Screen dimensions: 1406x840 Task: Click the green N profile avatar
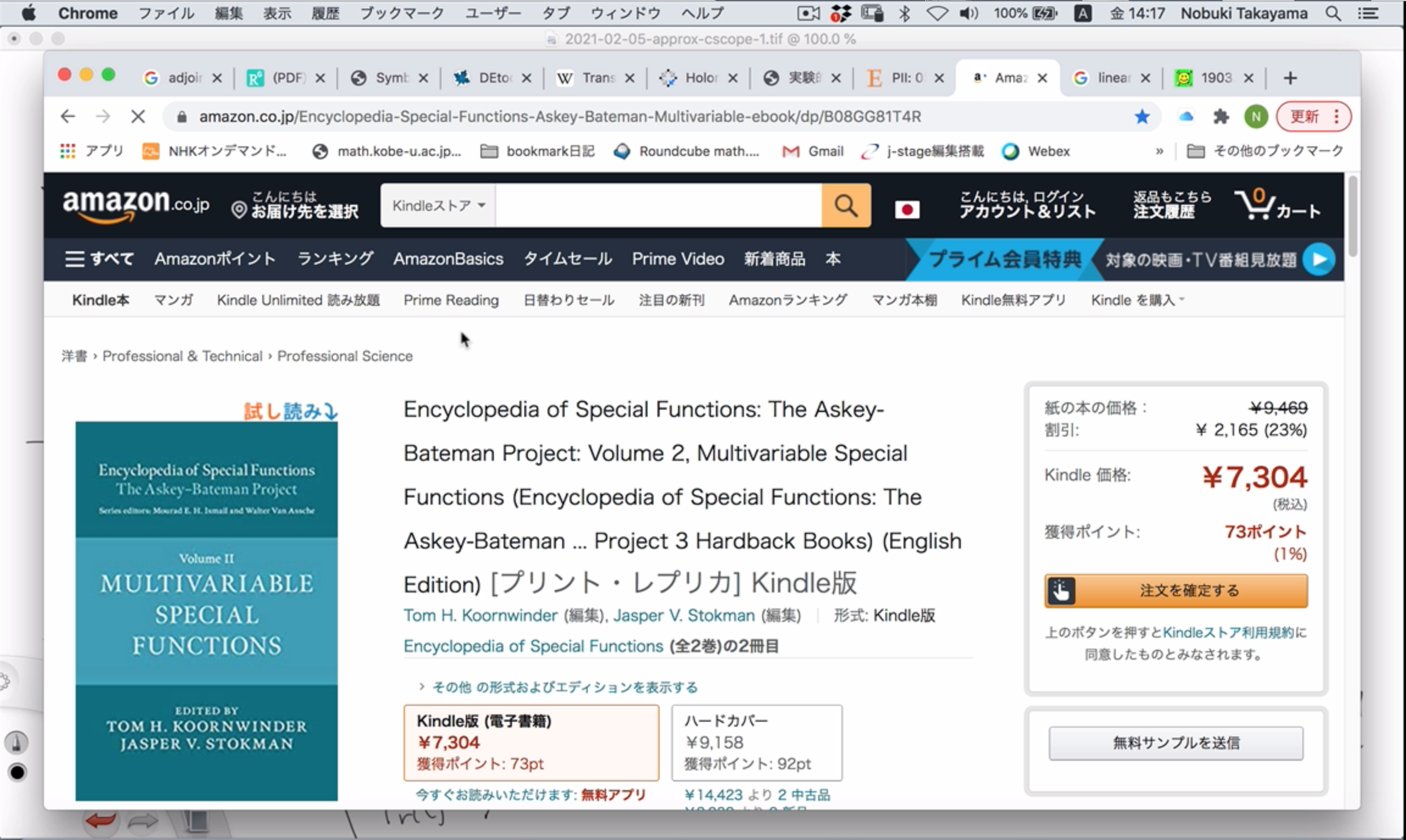coord(1256,116)
